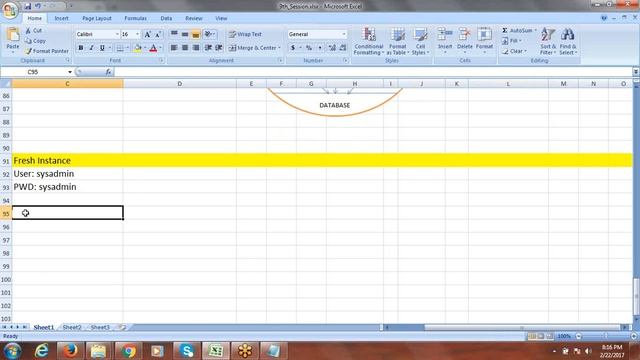Open the Borders dropdown arrow
Image resolution: width=640 pixels, height=360 pixels.
[127, 48]
